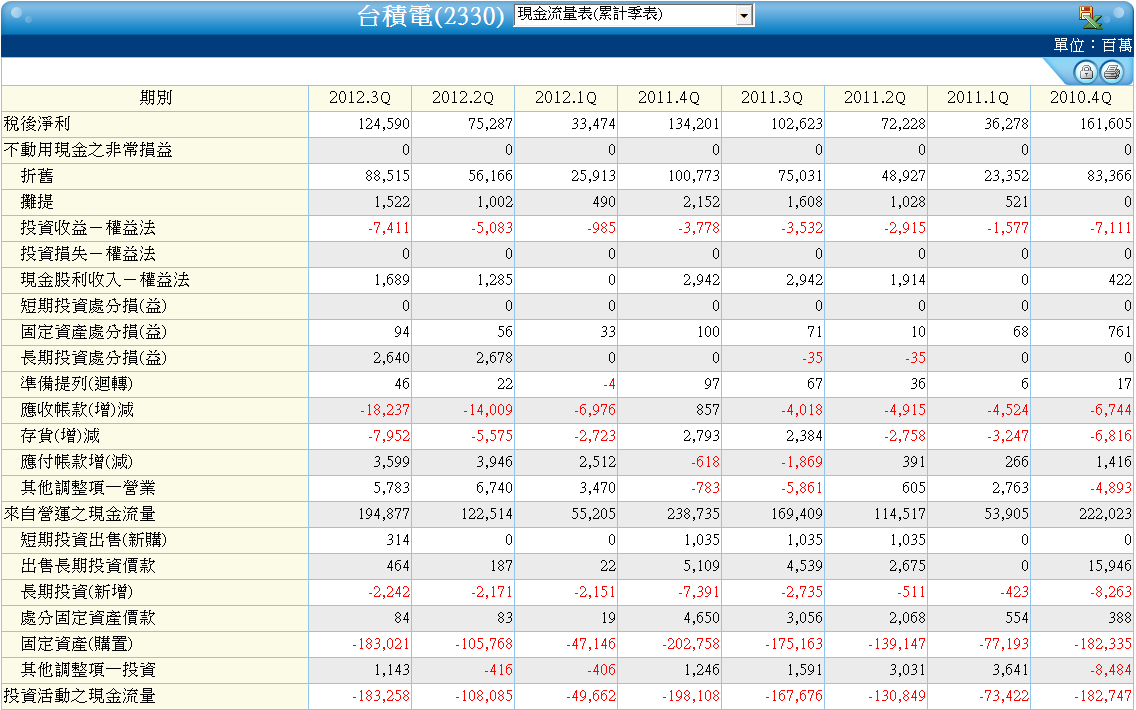Click long-term investment proceeds value 15,946
The width and height of the screenshot is (1136, 710).
tap(1110, 567)
